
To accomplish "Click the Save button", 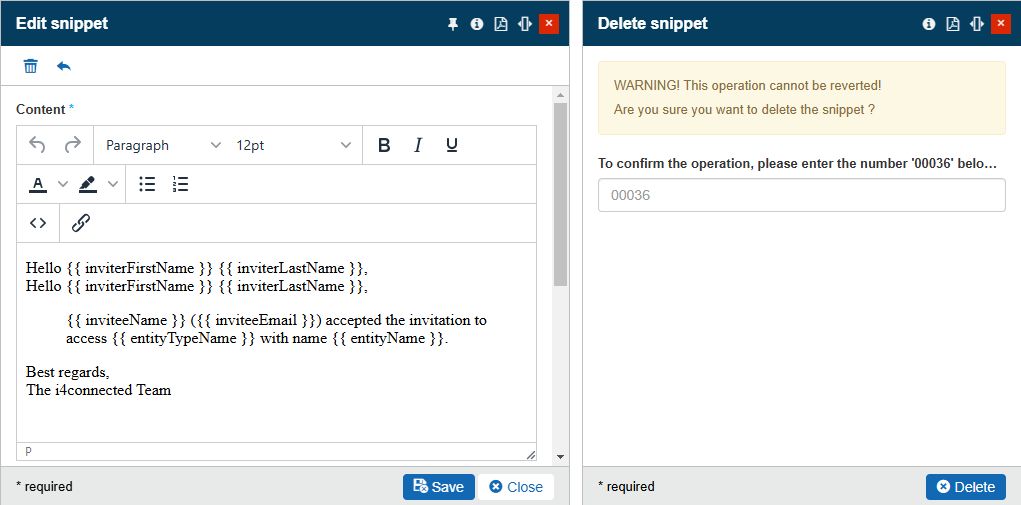I will (438, 487).
